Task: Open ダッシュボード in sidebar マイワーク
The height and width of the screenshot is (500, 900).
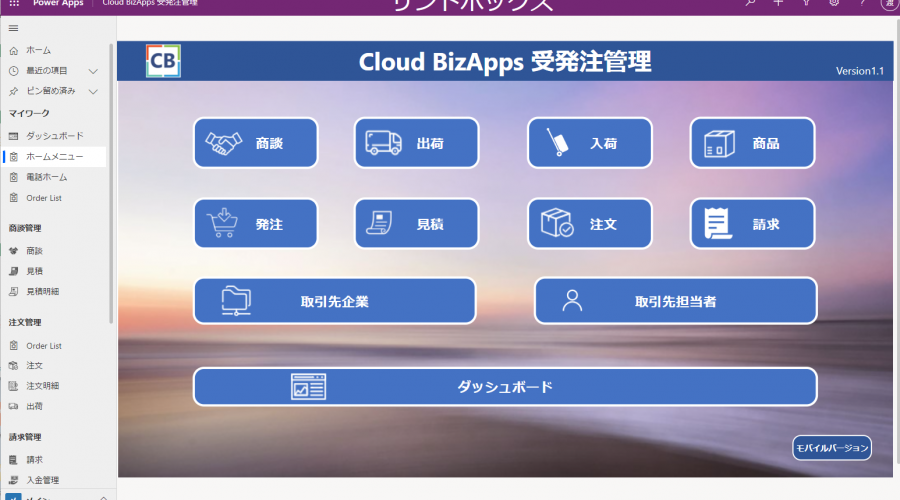Action: click(55, 136)
